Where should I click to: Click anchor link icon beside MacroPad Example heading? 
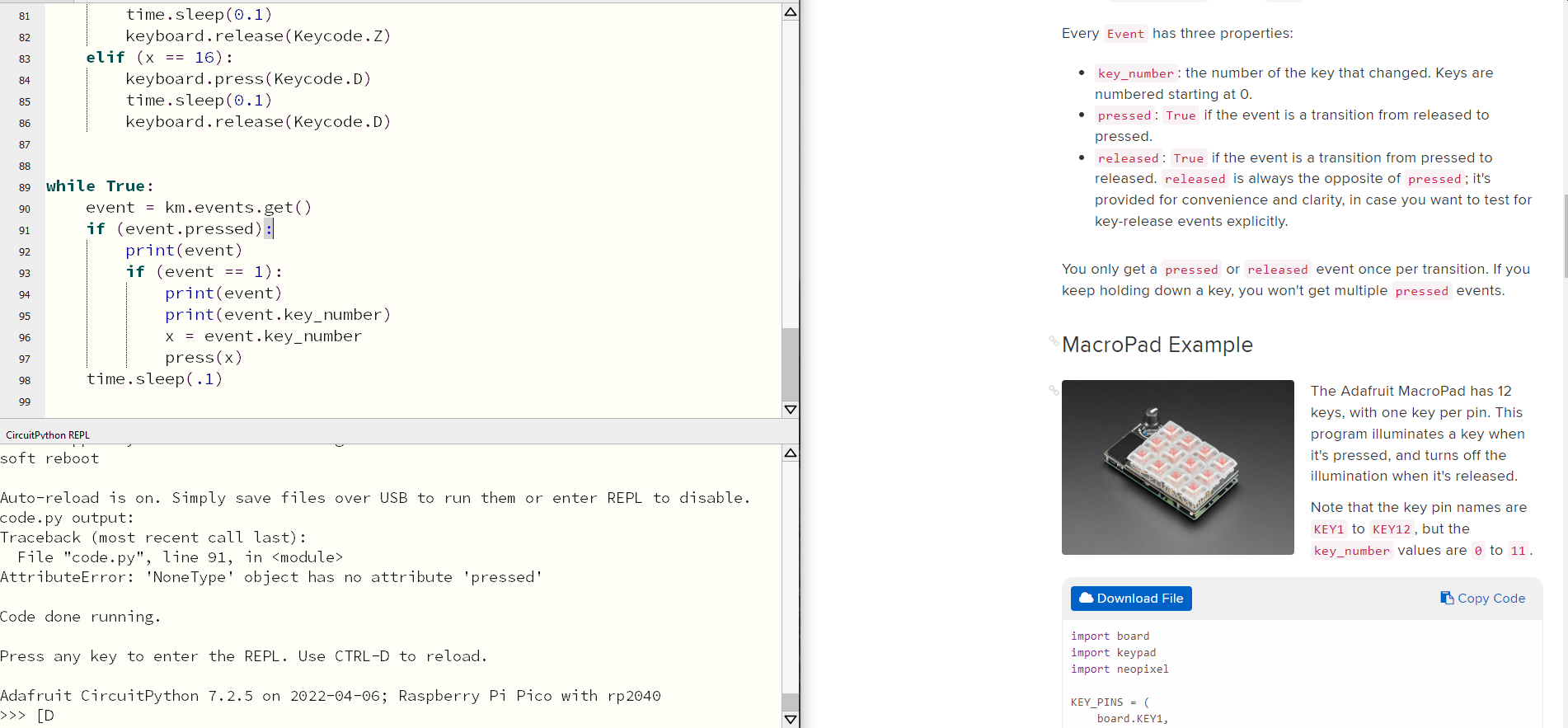coord(1054,341)
